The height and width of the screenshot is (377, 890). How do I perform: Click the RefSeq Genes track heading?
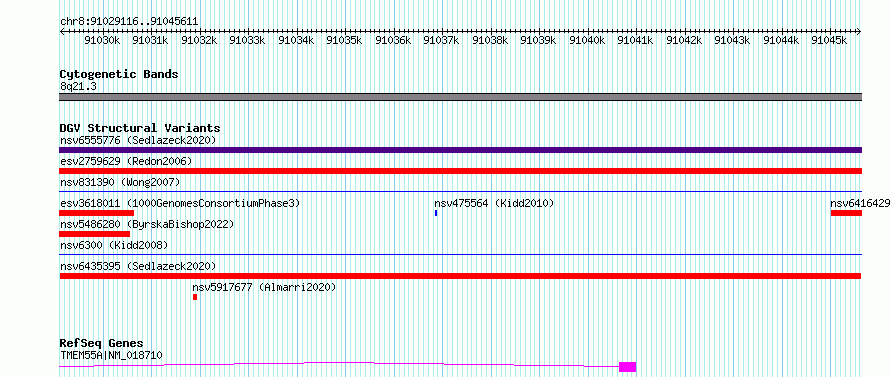pos(101,344)
